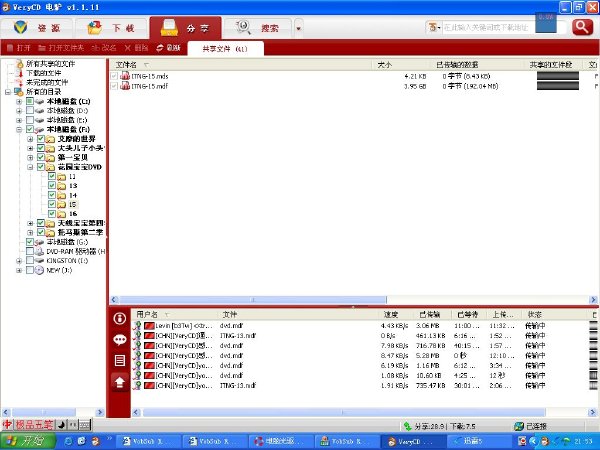Uncheck the folder 15 checkbox
Viewport: 600px width, 450px height.
pos(52,204)
